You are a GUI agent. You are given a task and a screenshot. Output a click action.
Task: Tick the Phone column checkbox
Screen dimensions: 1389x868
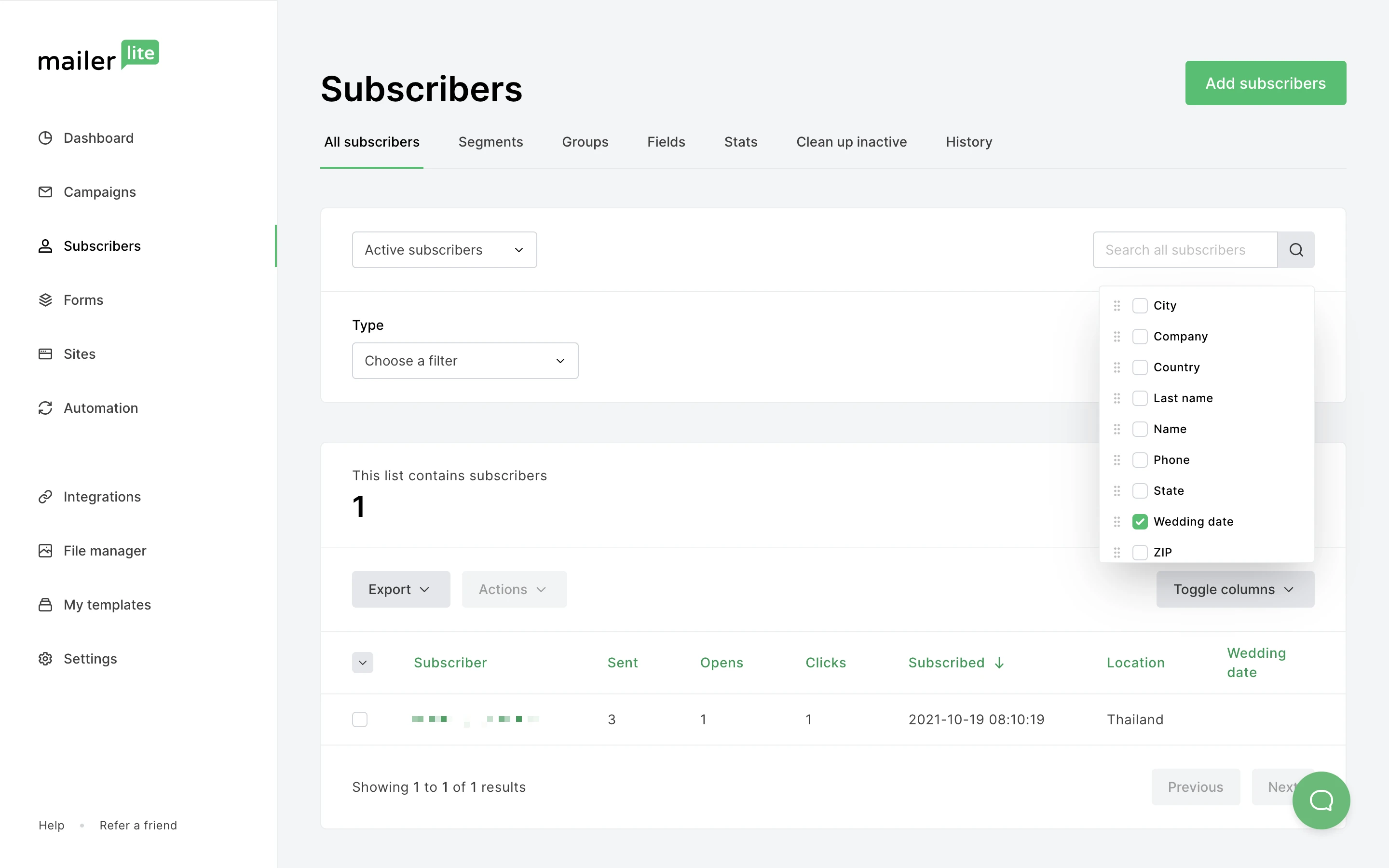click(1140, 460)
